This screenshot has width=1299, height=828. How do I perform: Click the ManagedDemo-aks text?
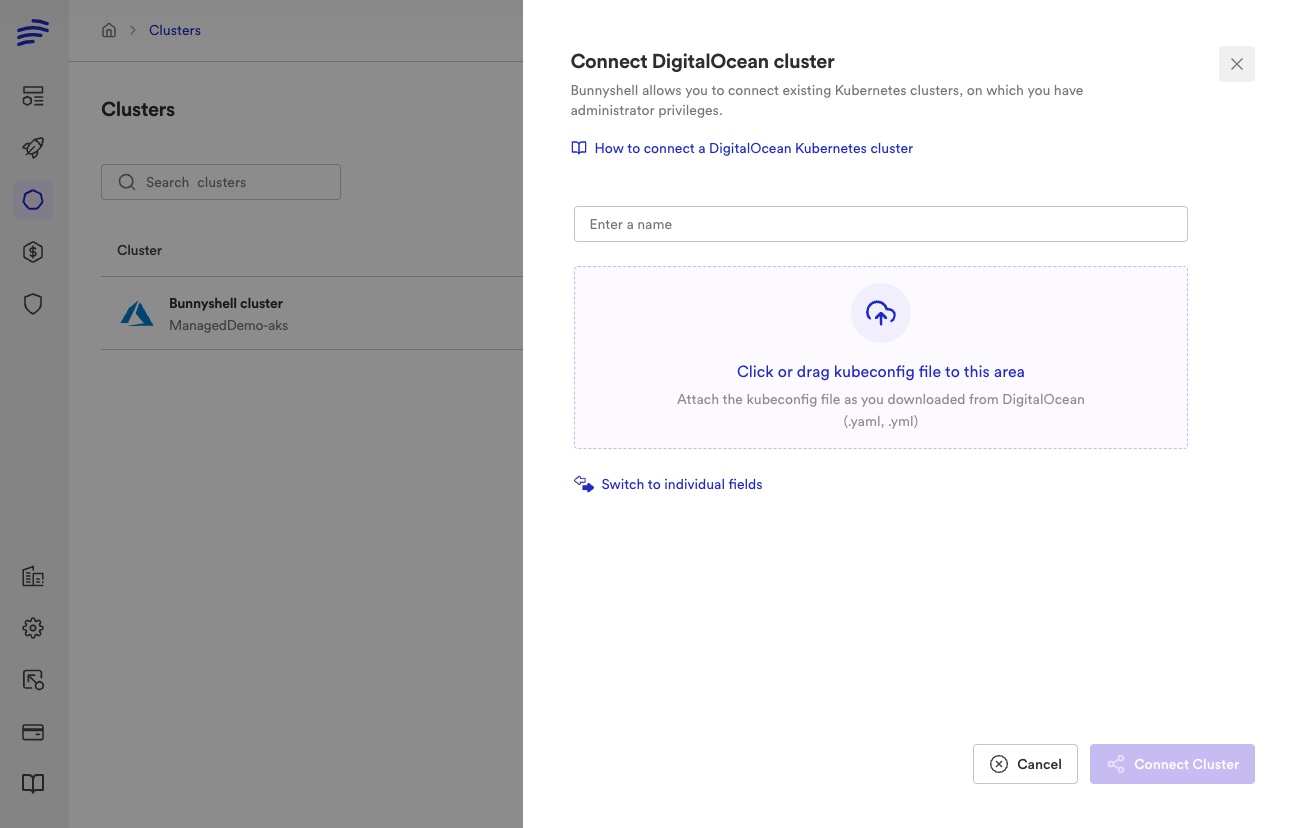coord(229,325)
